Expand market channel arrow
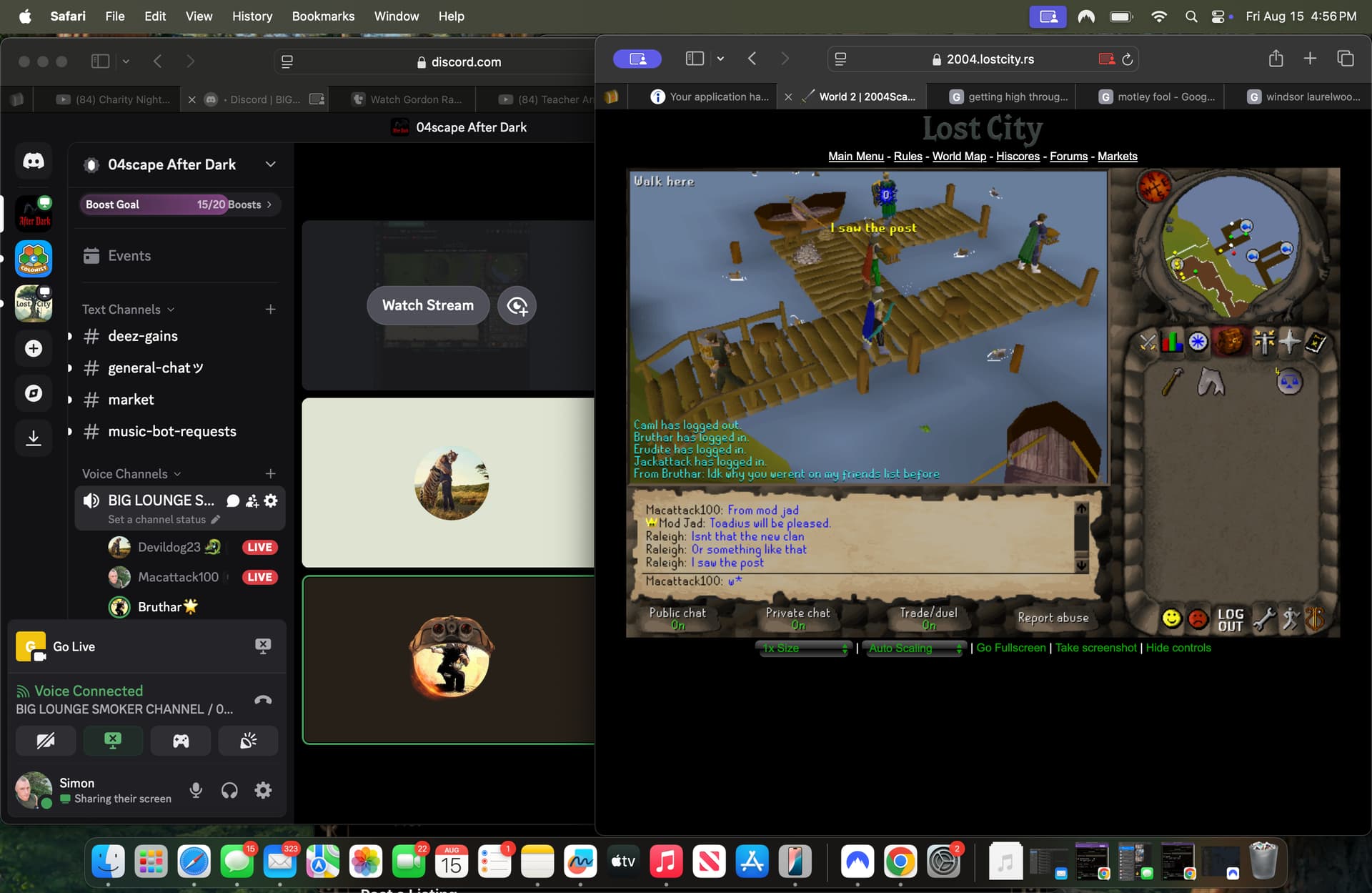 click(70, 400)
